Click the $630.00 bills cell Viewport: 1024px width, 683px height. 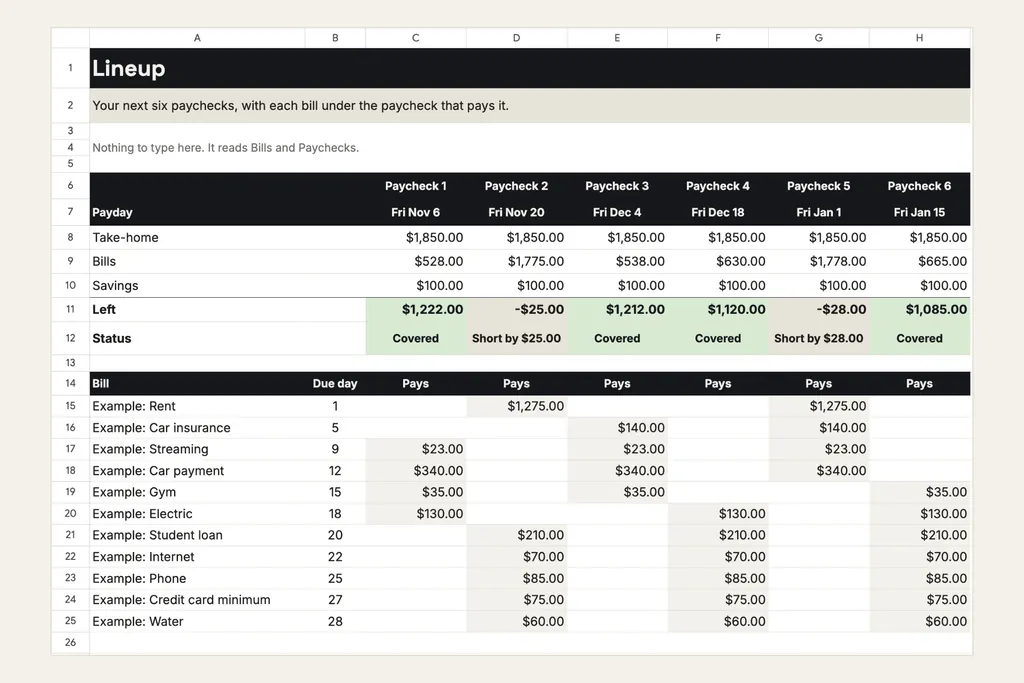718,262
